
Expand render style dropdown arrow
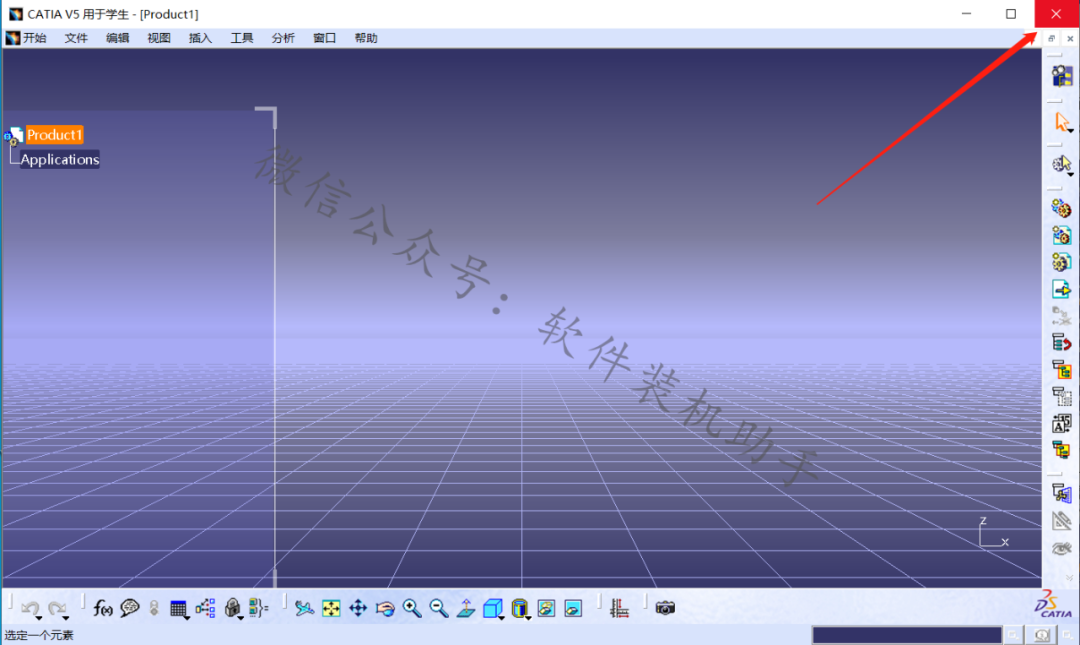tap(529, 617)
